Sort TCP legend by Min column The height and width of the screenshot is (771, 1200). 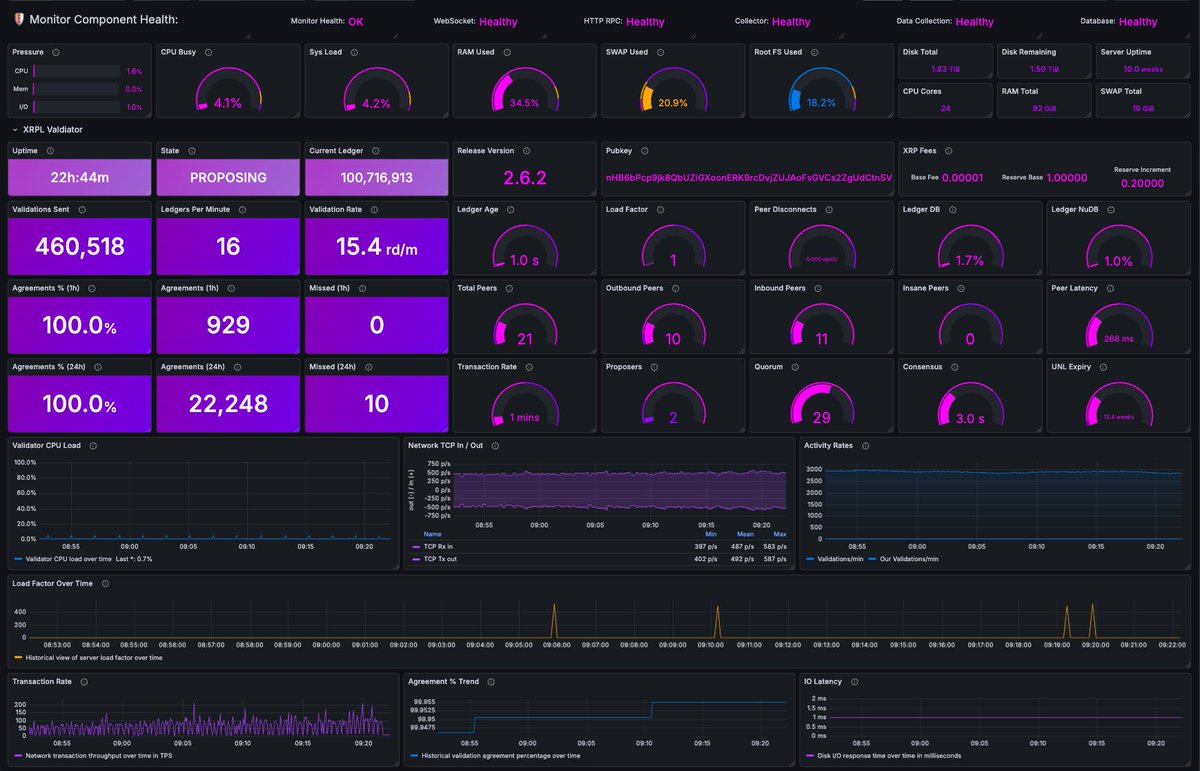click(711, 534)
